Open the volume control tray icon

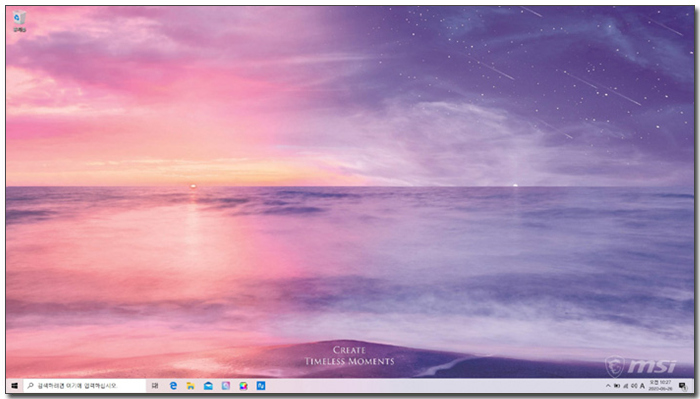pos(634,386)
